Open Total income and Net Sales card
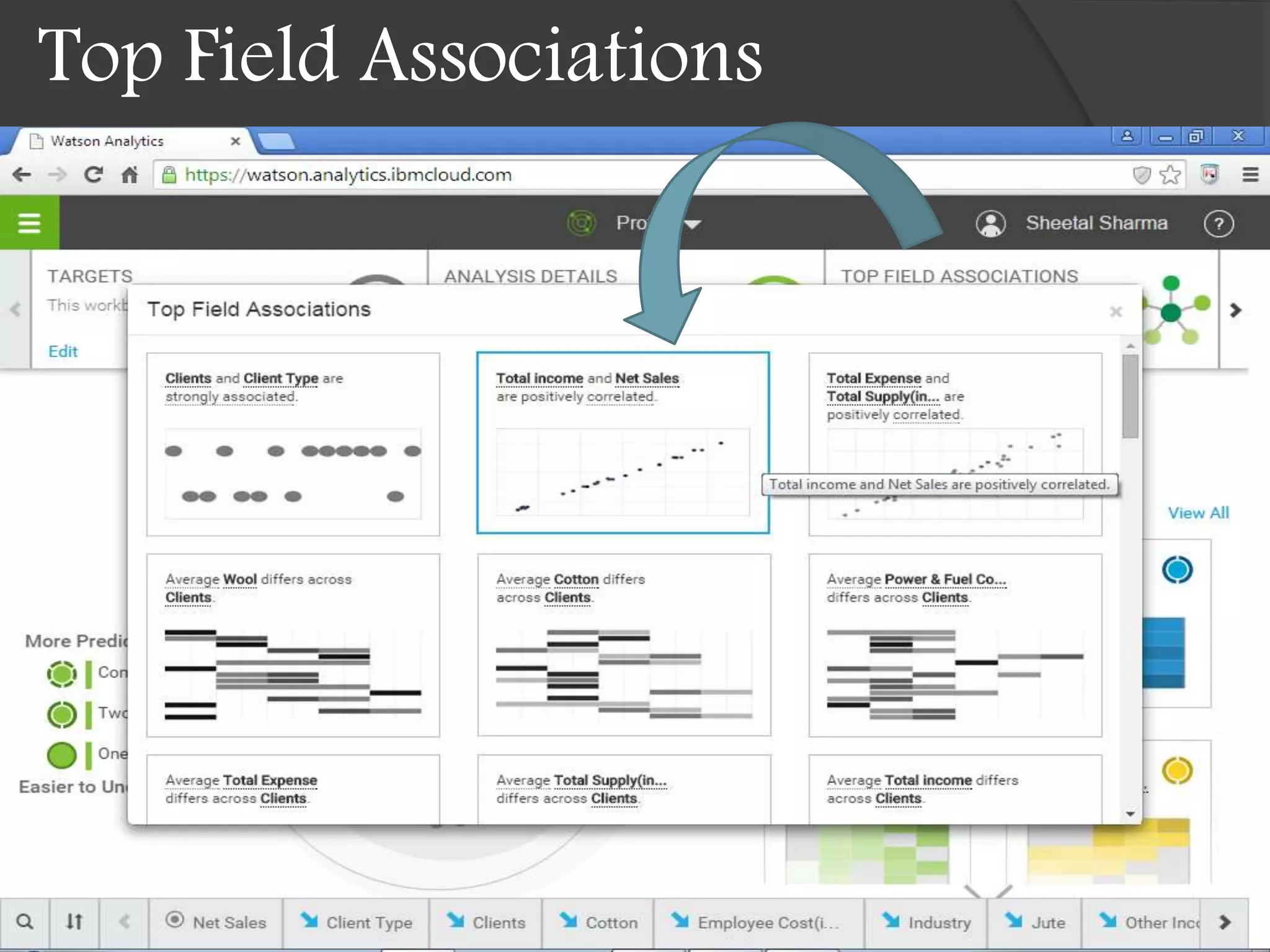This screenshot has height=952, width=1270. tap(623, 443)
